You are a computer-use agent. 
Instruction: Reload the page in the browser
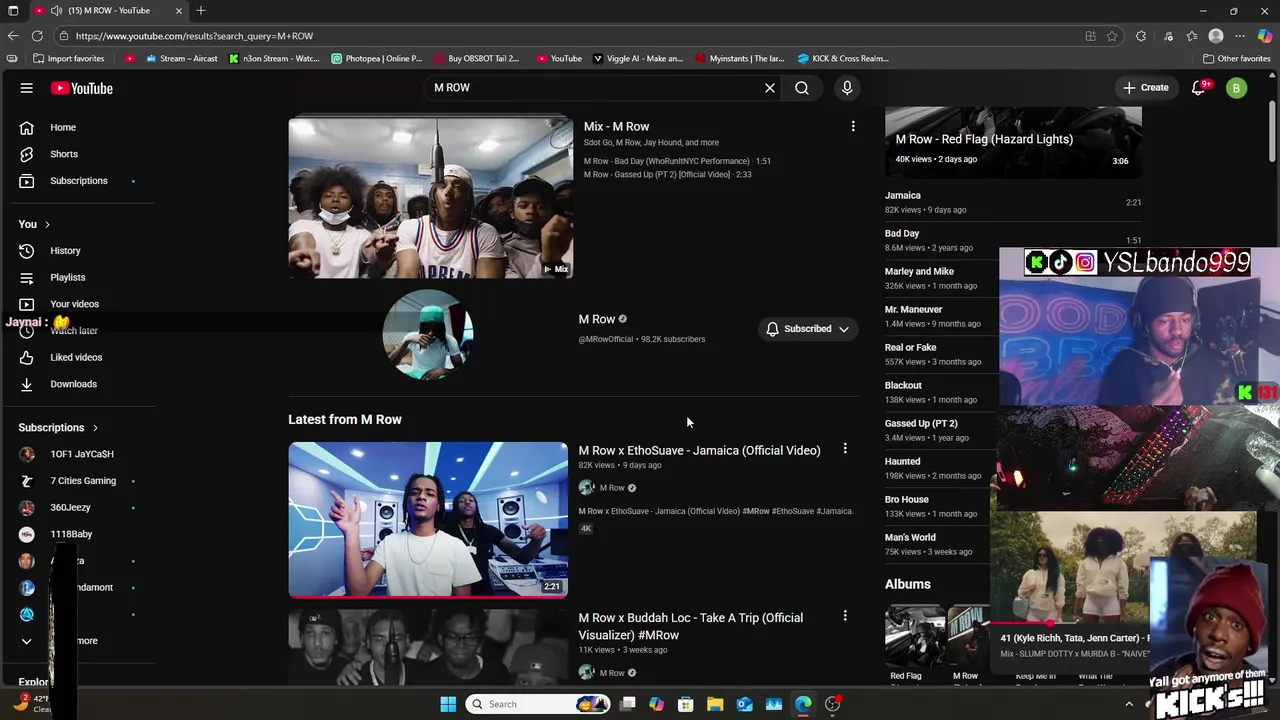[38, 36]
